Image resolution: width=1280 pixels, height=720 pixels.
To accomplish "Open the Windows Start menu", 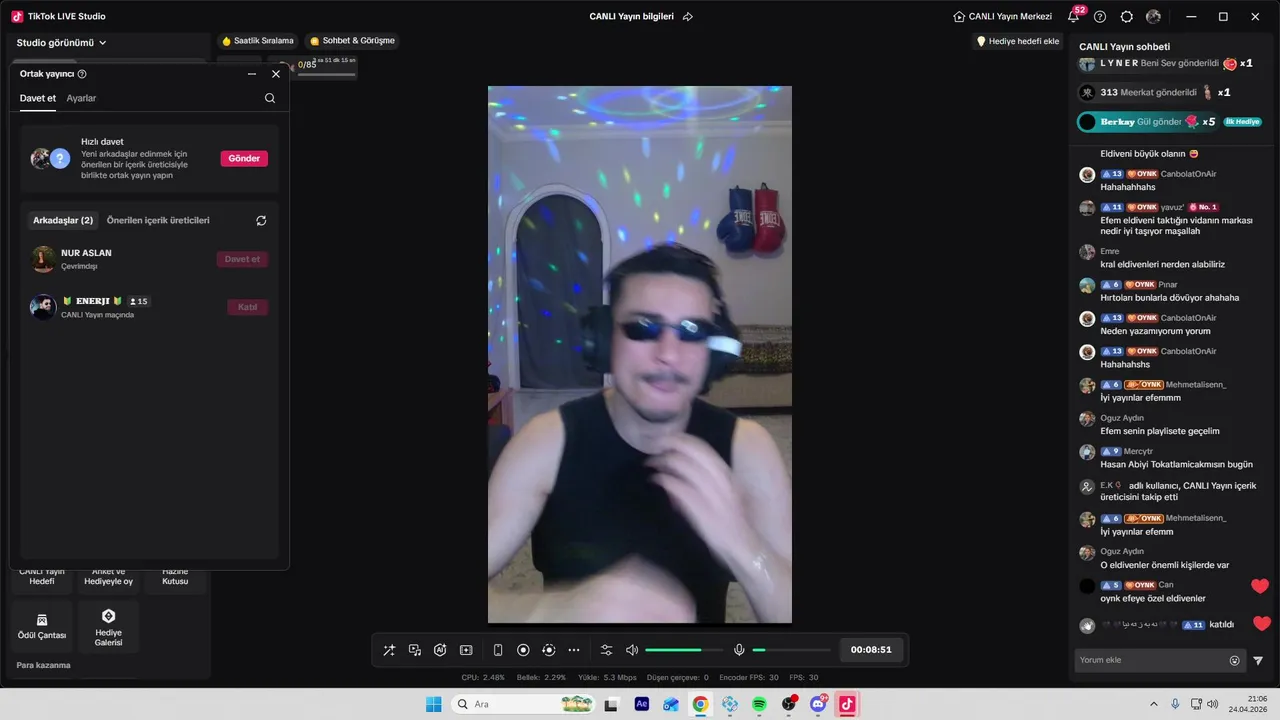I will tap(434, 704).
